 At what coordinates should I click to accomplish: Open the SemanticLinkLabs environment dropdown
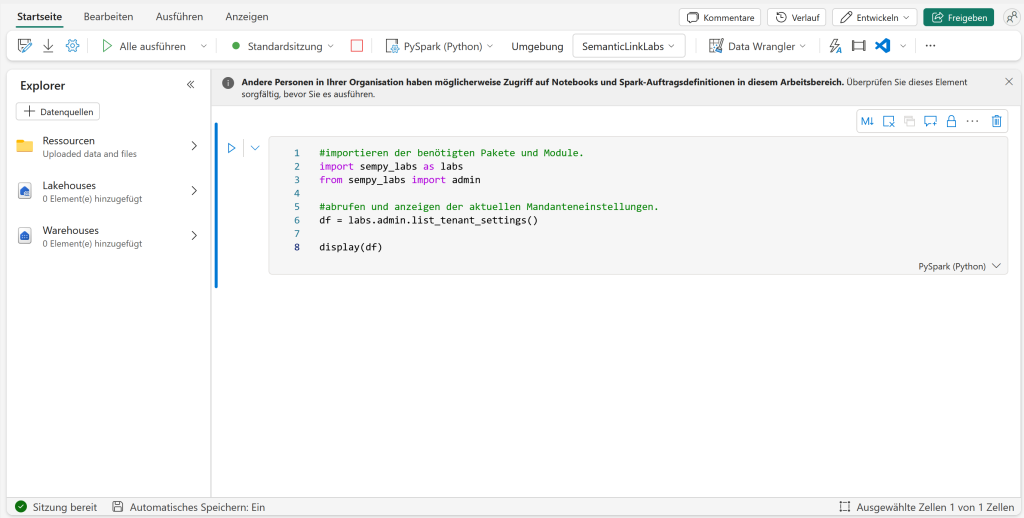[628, 46]
